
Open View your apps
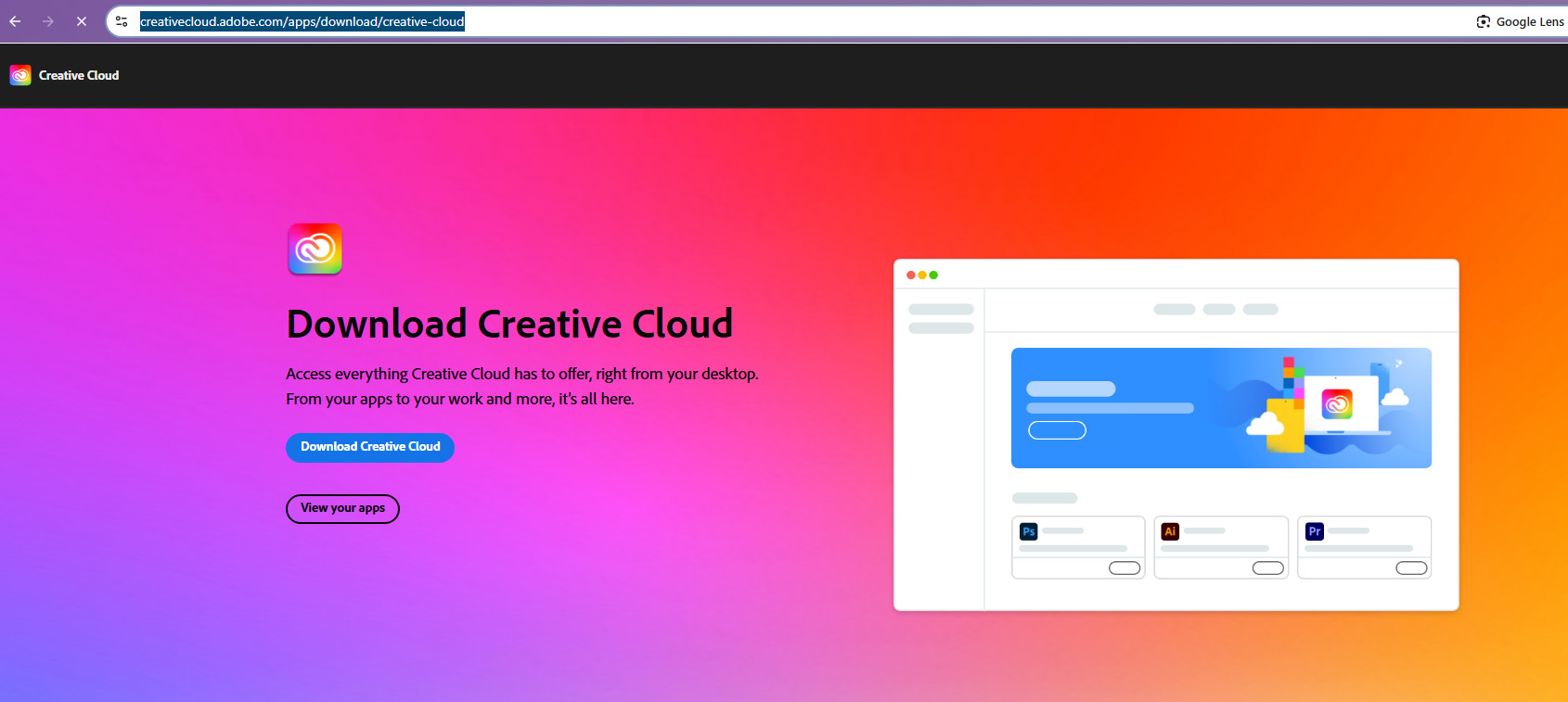coord(342,508)
